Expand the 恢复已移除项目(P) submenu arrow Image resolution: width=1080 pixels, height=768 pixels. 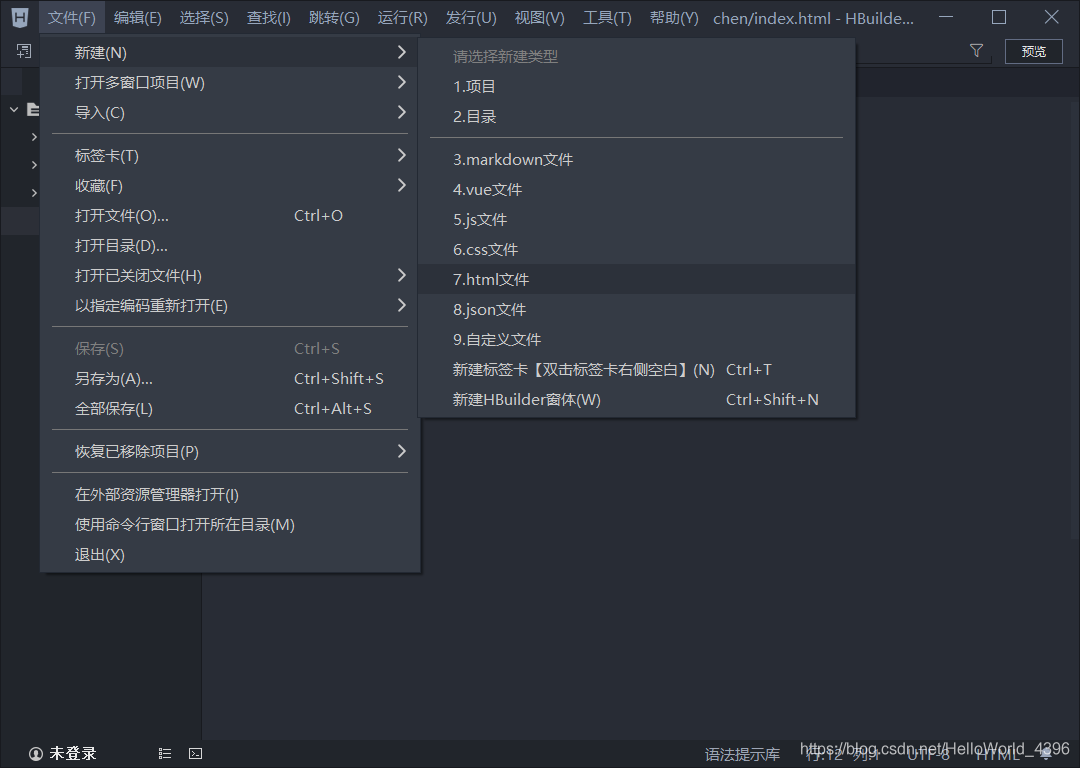[x=402, y=451]
